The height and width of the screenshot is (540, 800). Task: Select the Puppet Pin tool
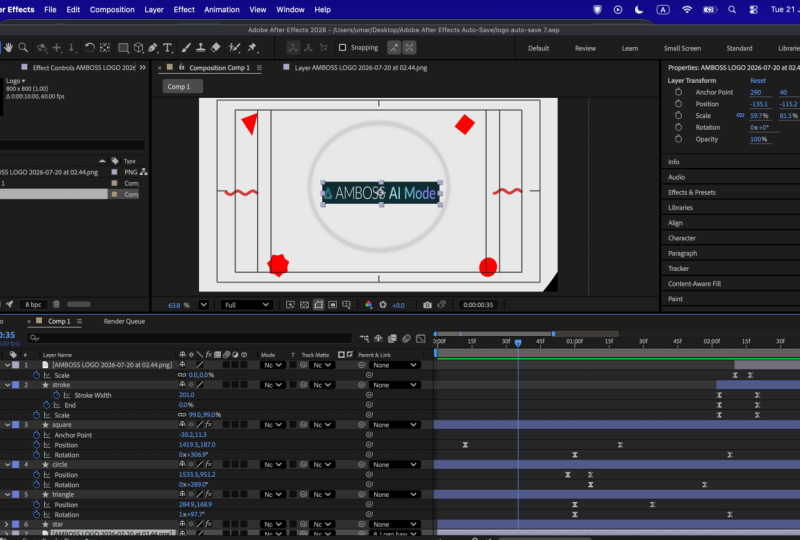[252, 47]
